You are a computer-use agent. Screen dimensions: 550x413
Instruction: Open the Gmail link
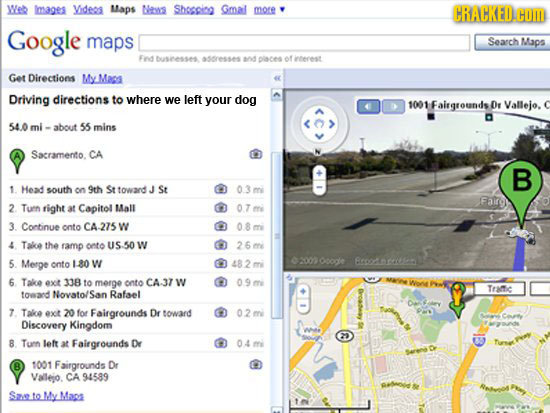click(x=234, y=9)
